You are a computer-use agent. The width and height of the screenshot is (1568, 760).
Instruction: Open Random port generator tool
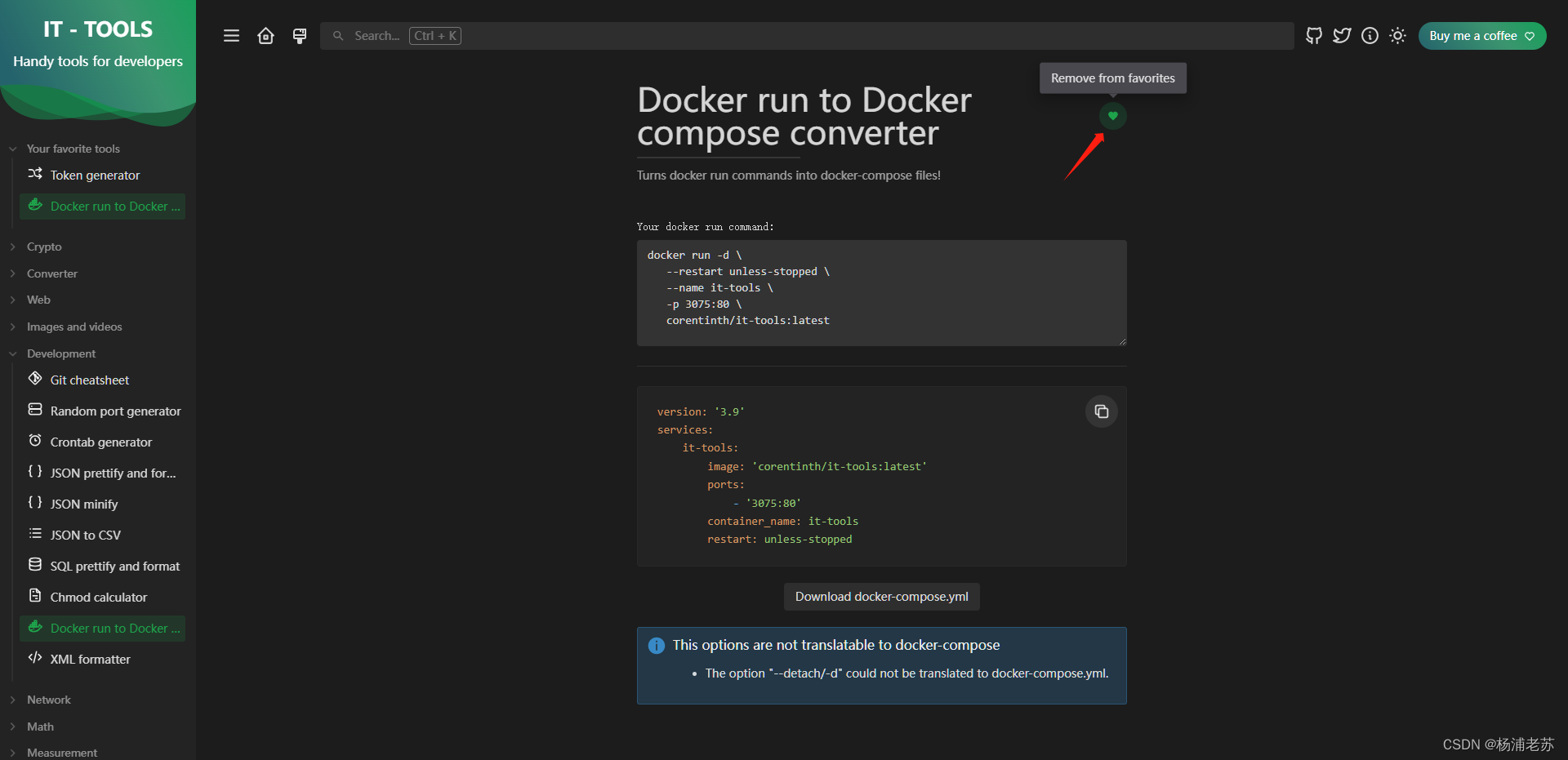[x=103, y=411]
